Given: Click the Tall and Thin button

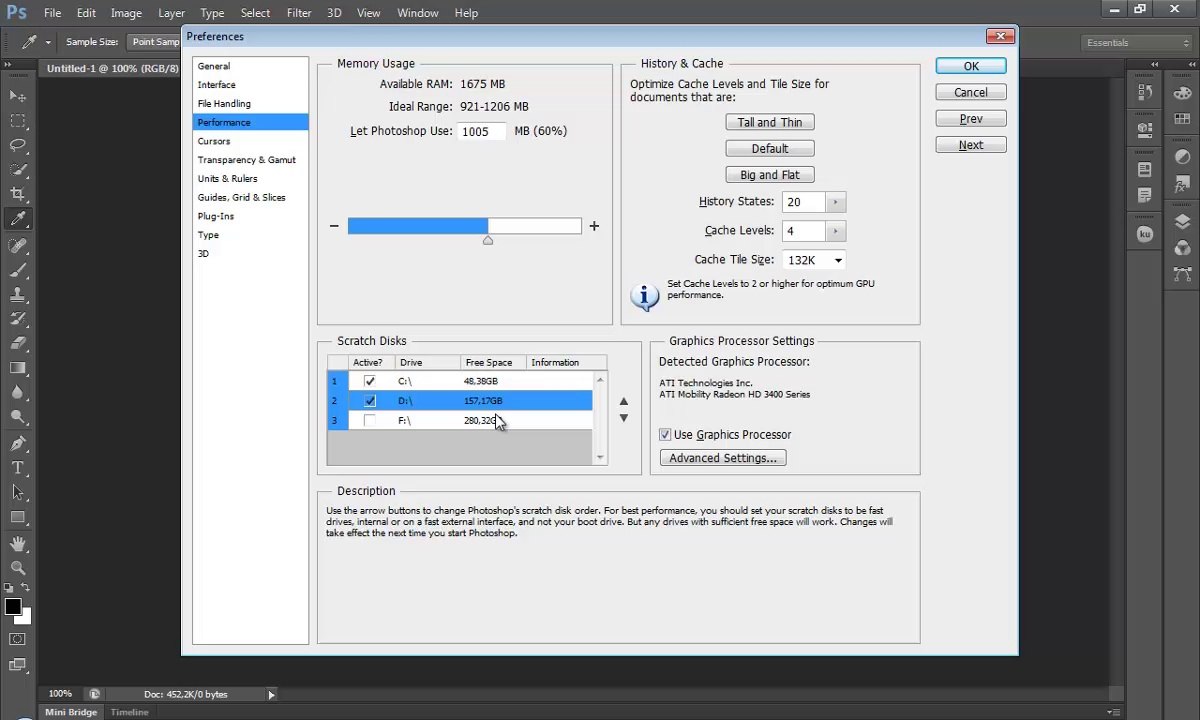Looking at the screenshot, I should tap(770, 122).
